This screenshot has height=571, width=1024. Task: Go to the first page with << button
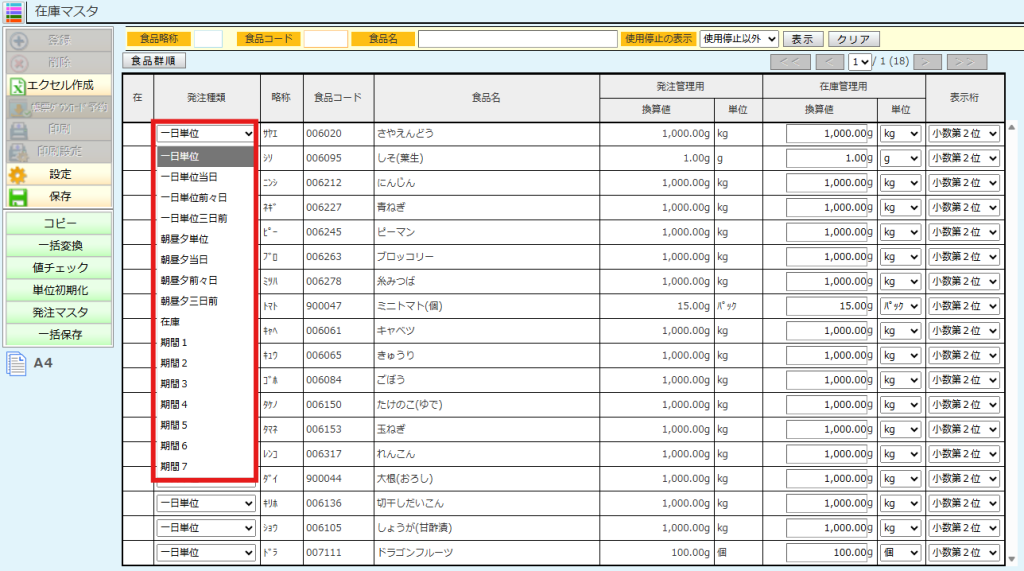(790, 62)
